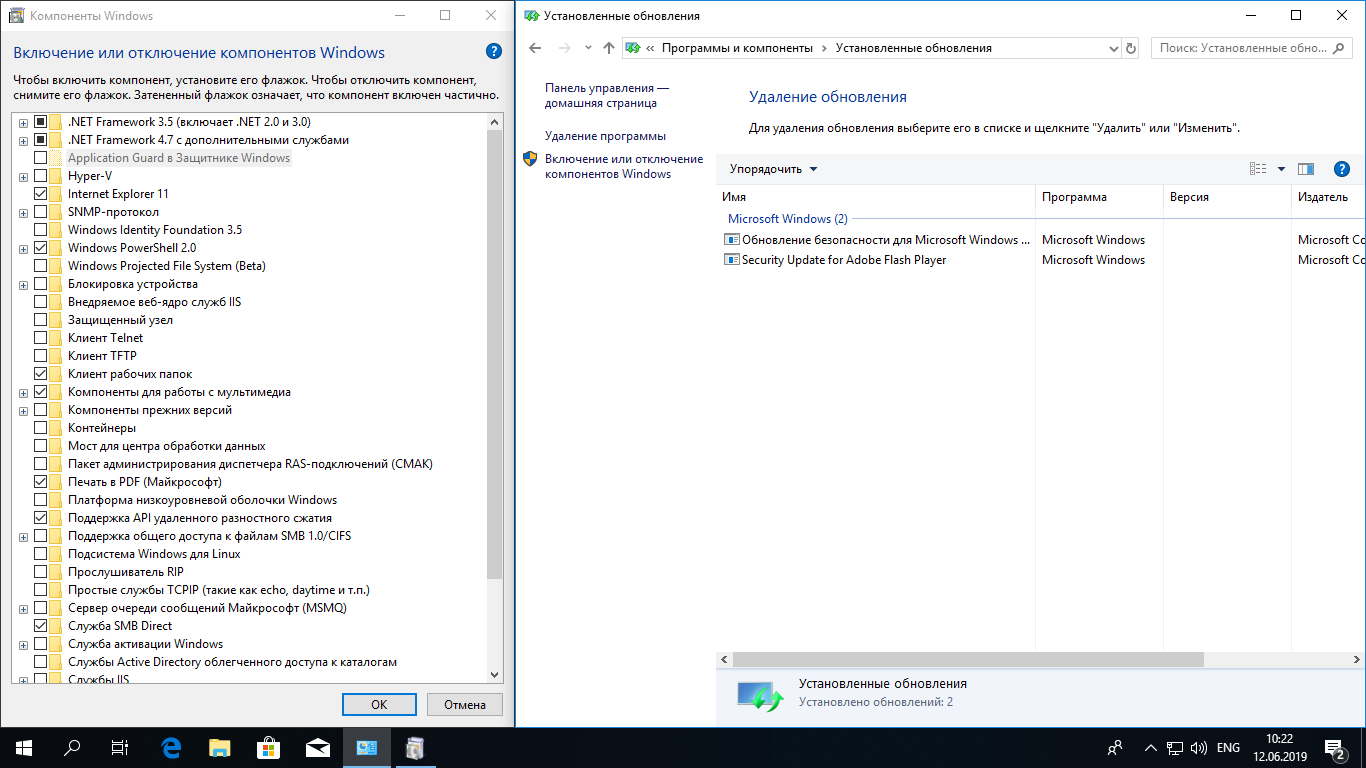The image size is (1366, 768).
Task: Expand the .NET Framework 3.5 tree node
Action: click(x=23, y=122)
